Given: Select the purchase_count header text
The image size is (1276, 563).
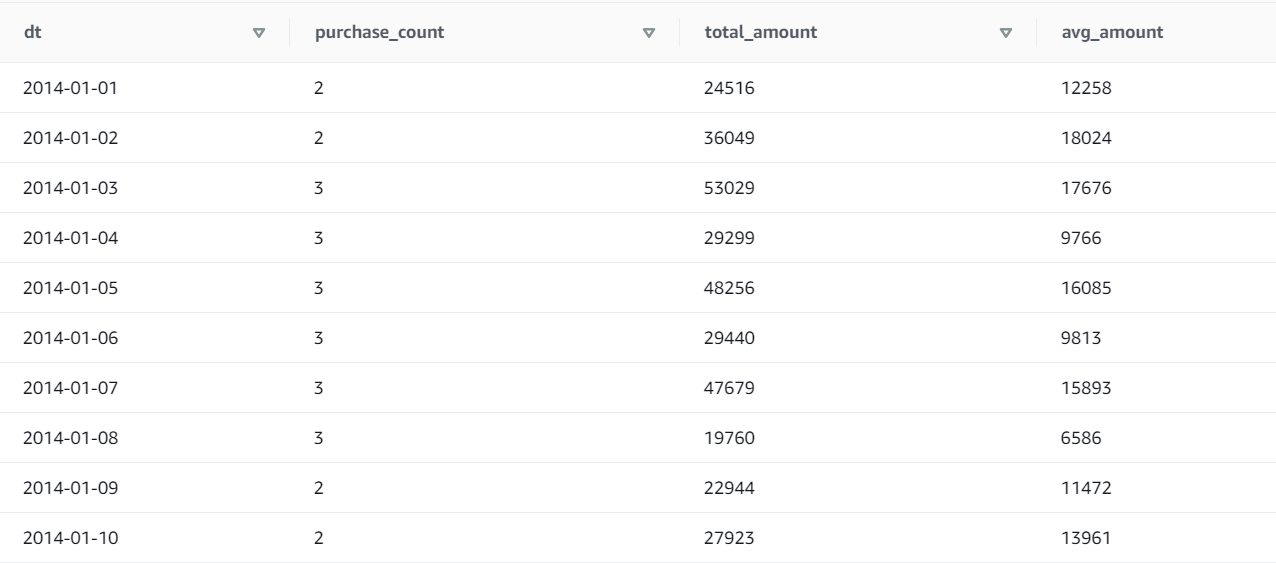Looking at the screenshot, I should pos(379,33).
